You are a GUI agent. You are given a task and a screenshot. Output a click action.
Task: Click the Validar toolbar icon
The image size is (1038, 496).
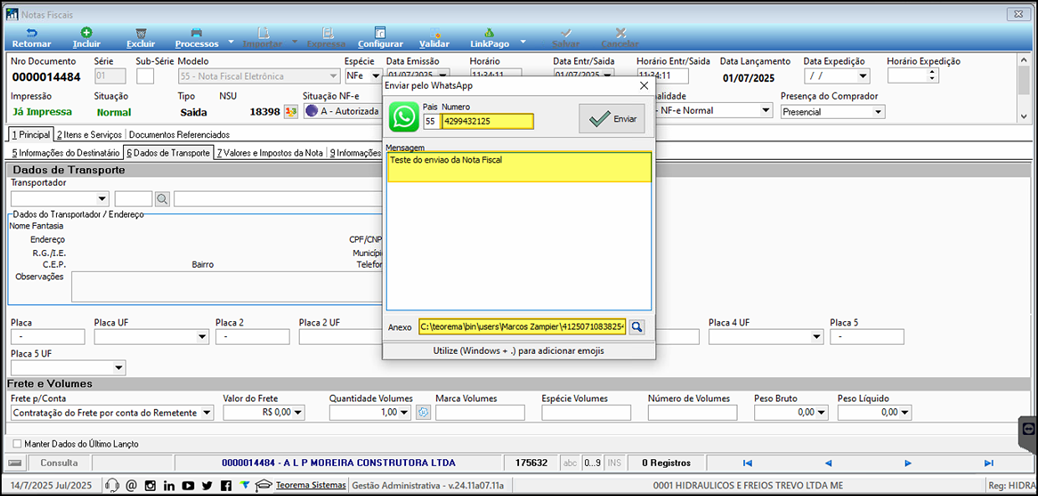(434, 32)
